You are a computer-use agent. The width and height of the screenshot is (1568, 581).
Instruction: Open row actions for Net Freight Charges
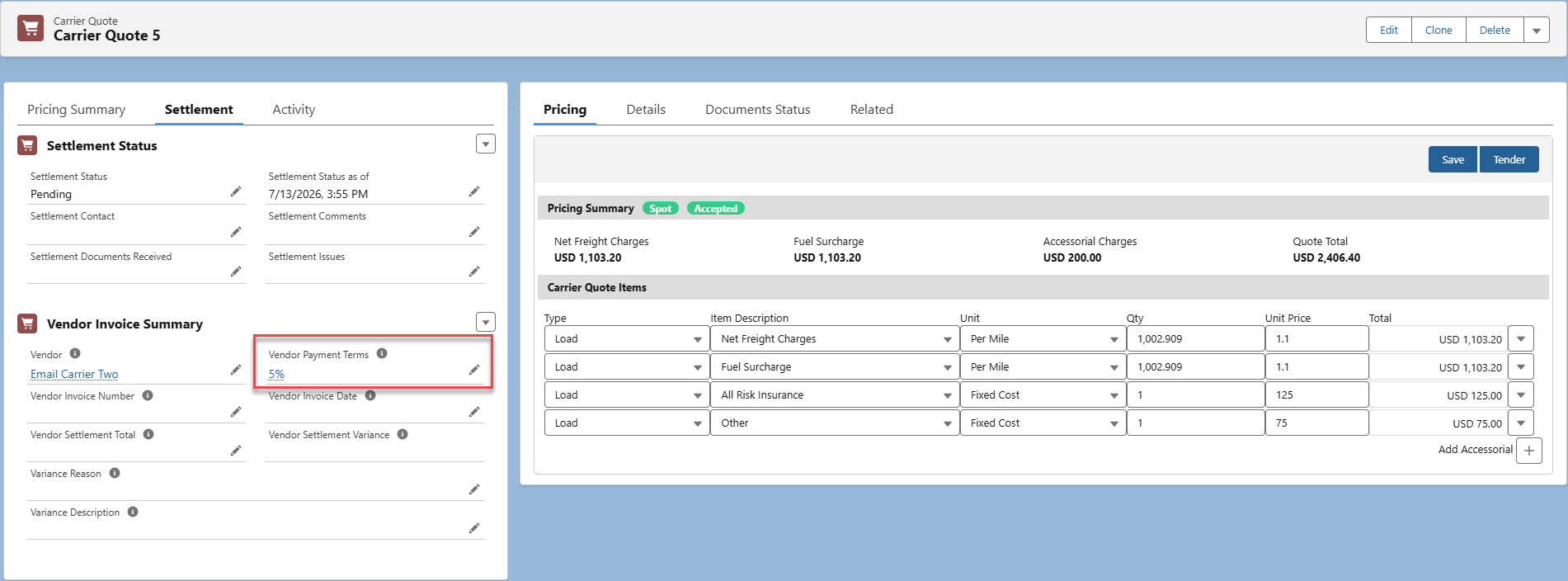[1521, 339]
